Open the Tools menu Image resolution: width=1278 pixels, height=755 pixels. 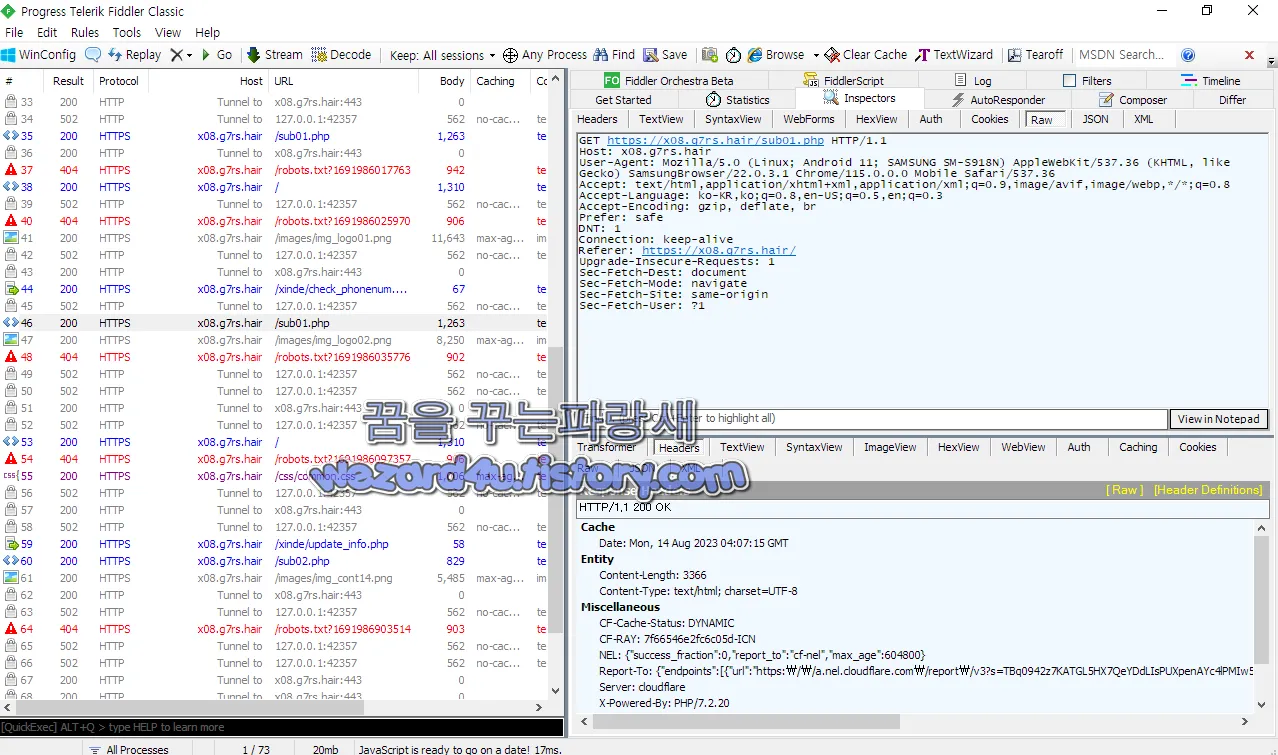click(127, 32)
